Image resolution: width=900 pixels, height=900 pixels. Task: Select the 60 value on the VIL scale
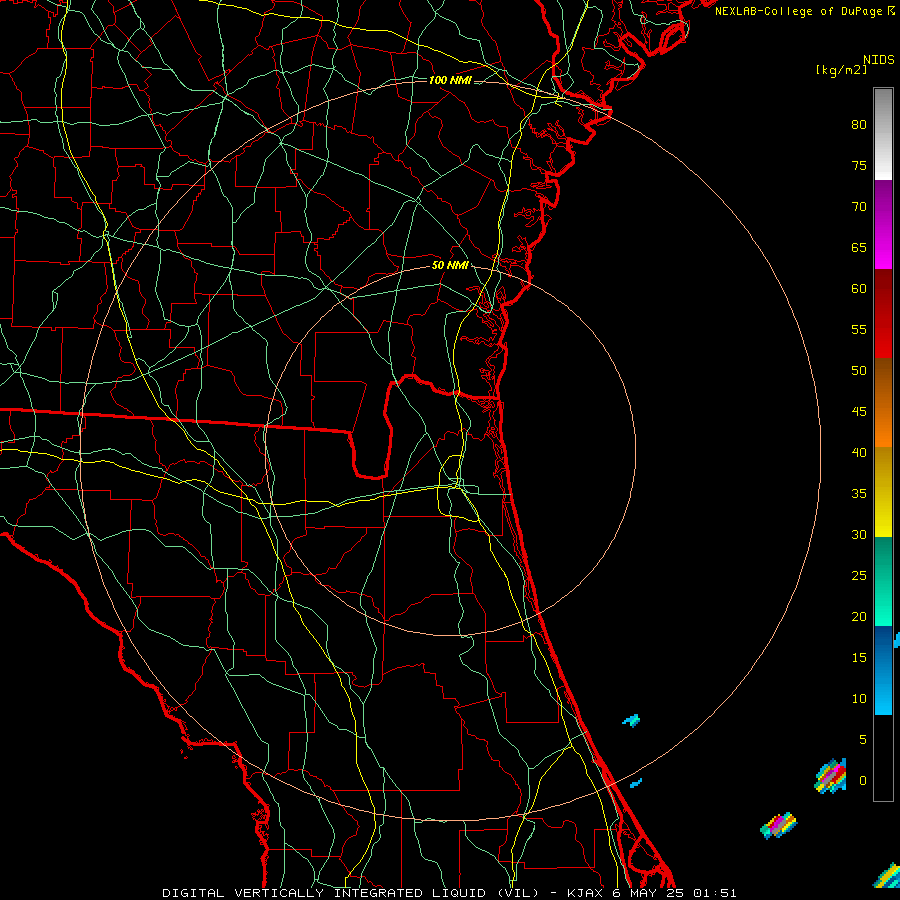point(859,289)
